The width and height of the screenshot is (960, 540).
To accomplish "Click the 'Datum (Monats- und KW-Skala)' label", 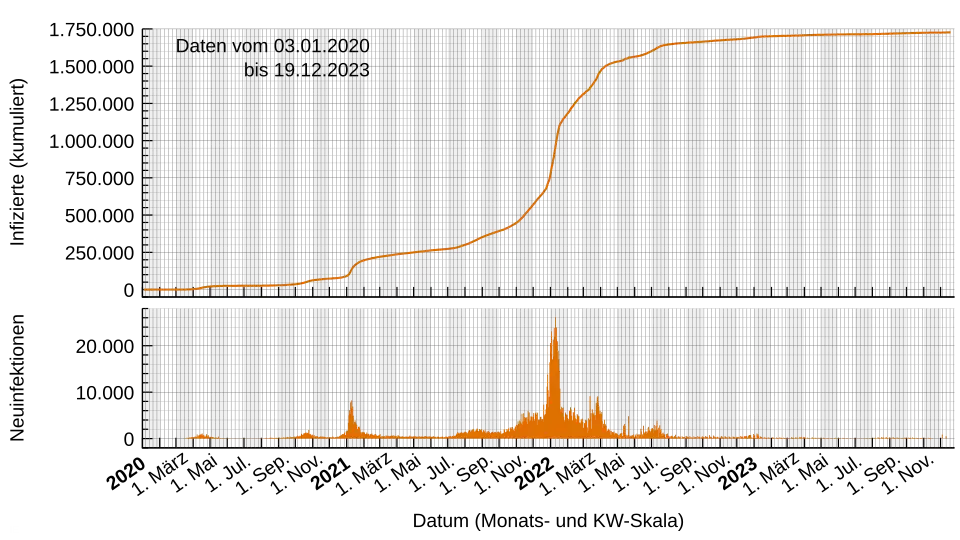I will [548, 521].
